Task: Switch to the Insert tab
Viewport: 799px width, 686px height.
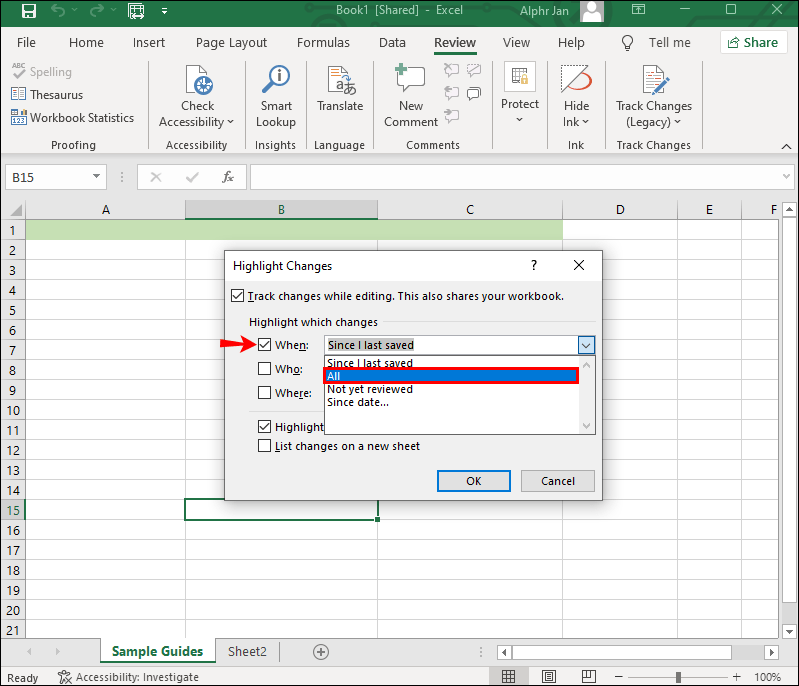Action: (149, 43)
